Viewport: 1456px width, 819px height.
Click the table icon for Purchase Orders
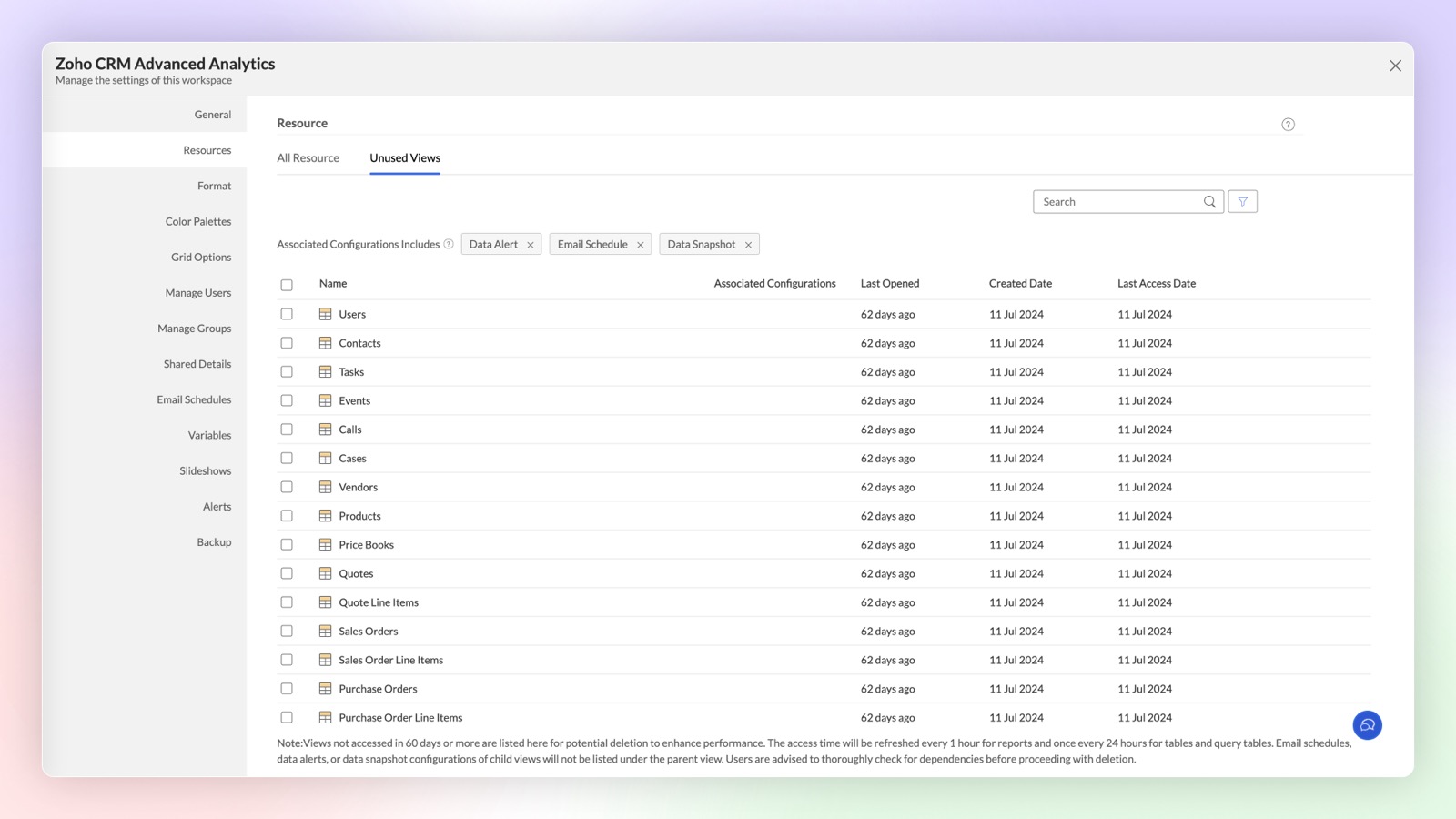(325, 689)
